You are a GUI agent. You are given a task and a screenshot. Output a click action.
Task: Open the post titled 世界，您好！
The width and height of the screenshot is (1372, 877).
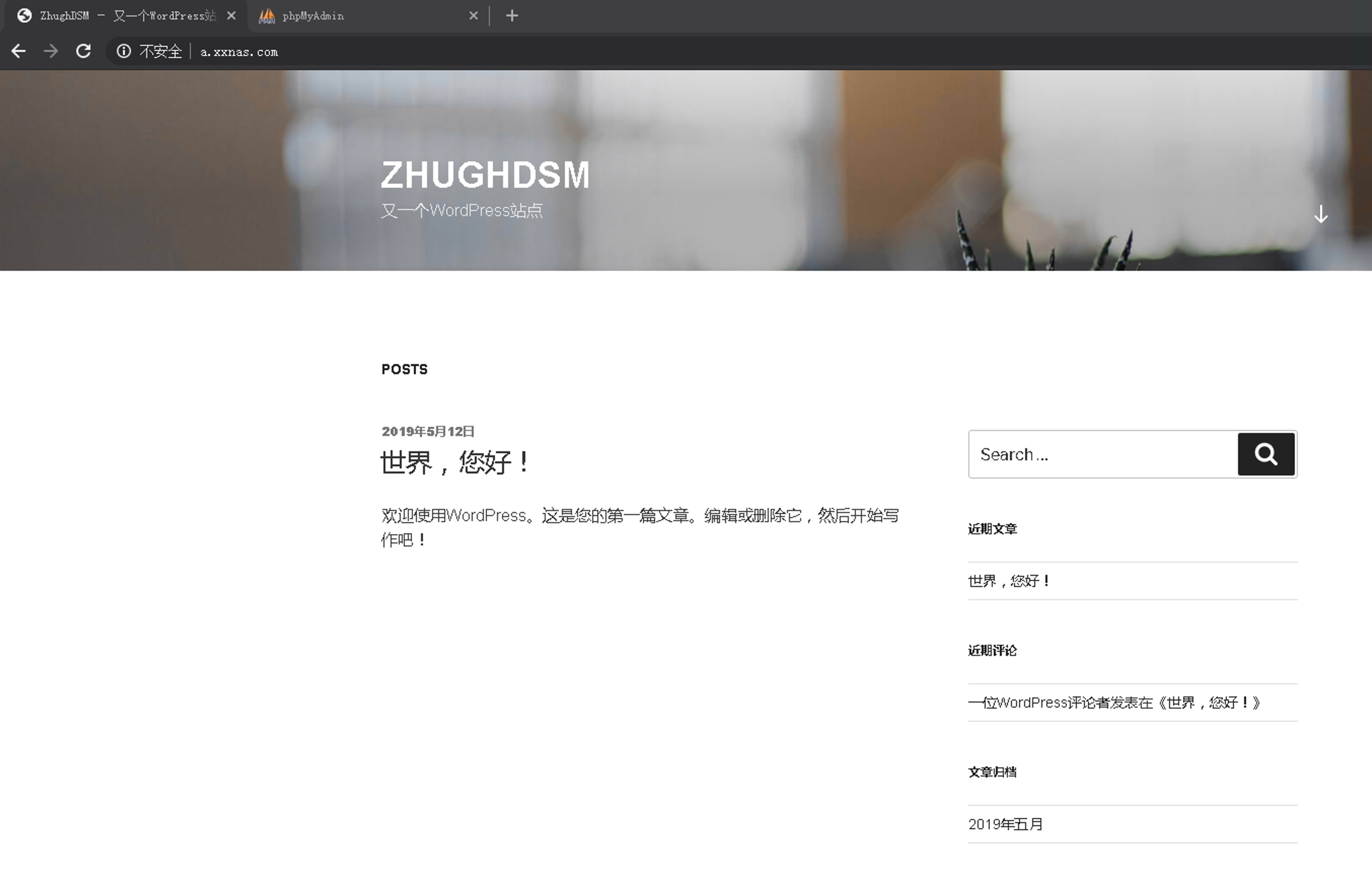point(455,462)
